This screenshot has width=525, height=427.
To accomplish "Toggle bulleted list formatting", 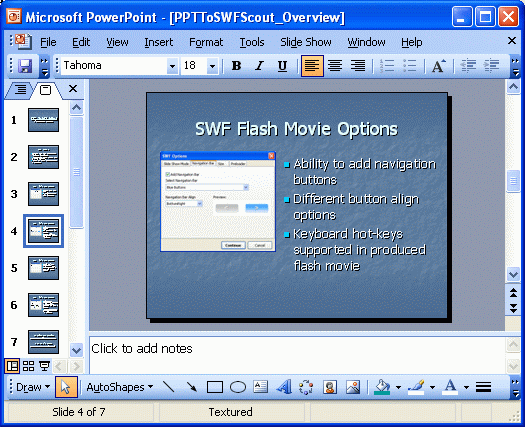I will point(409,66).
